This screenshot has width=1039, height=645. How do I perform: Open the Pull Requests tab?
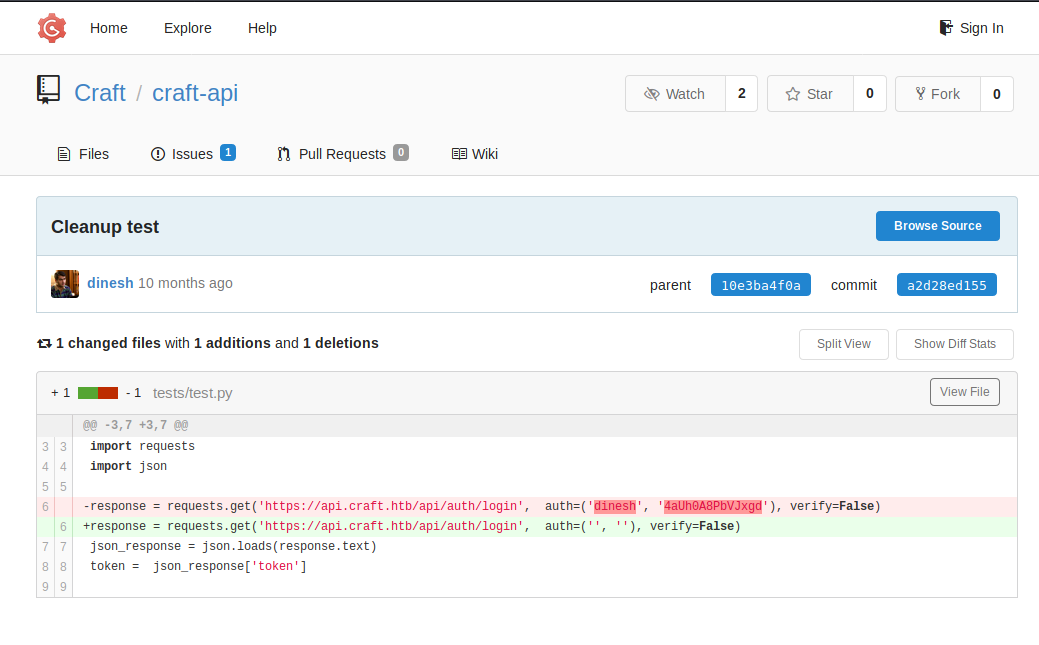342,154
